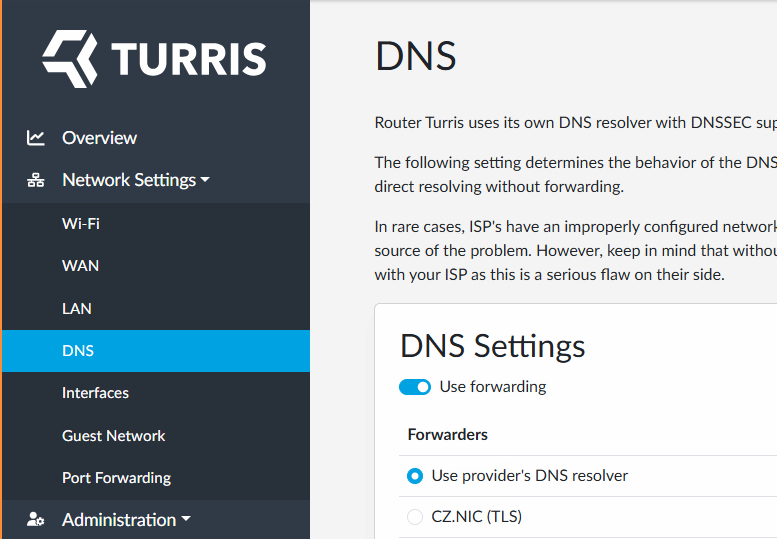Click the DNS Settings heading
This screenshot has height=539, width=777.
tap(493, 346)
